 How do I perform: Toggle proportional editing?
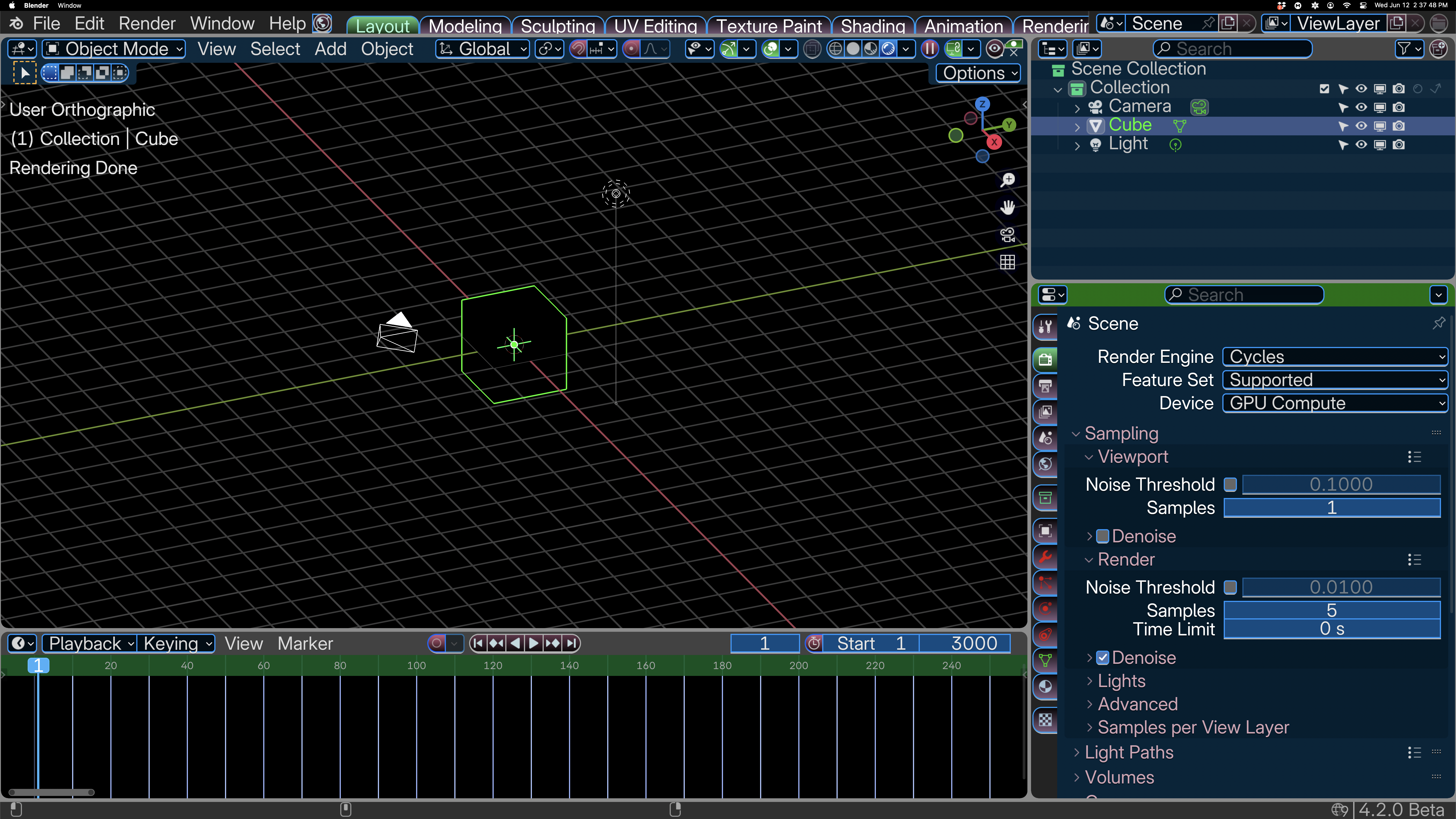631,49
